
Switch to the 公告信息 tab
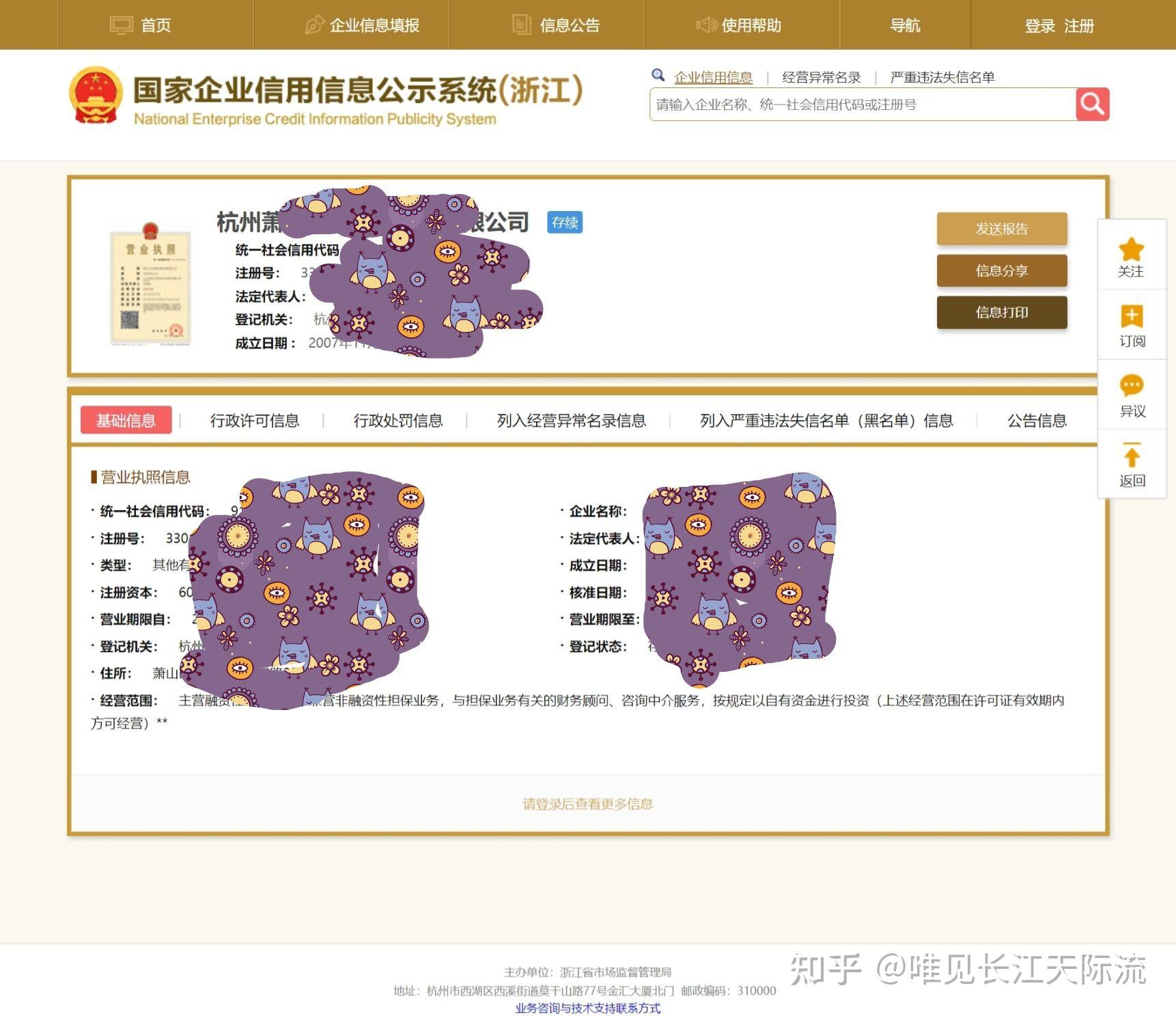point(1037,421)
